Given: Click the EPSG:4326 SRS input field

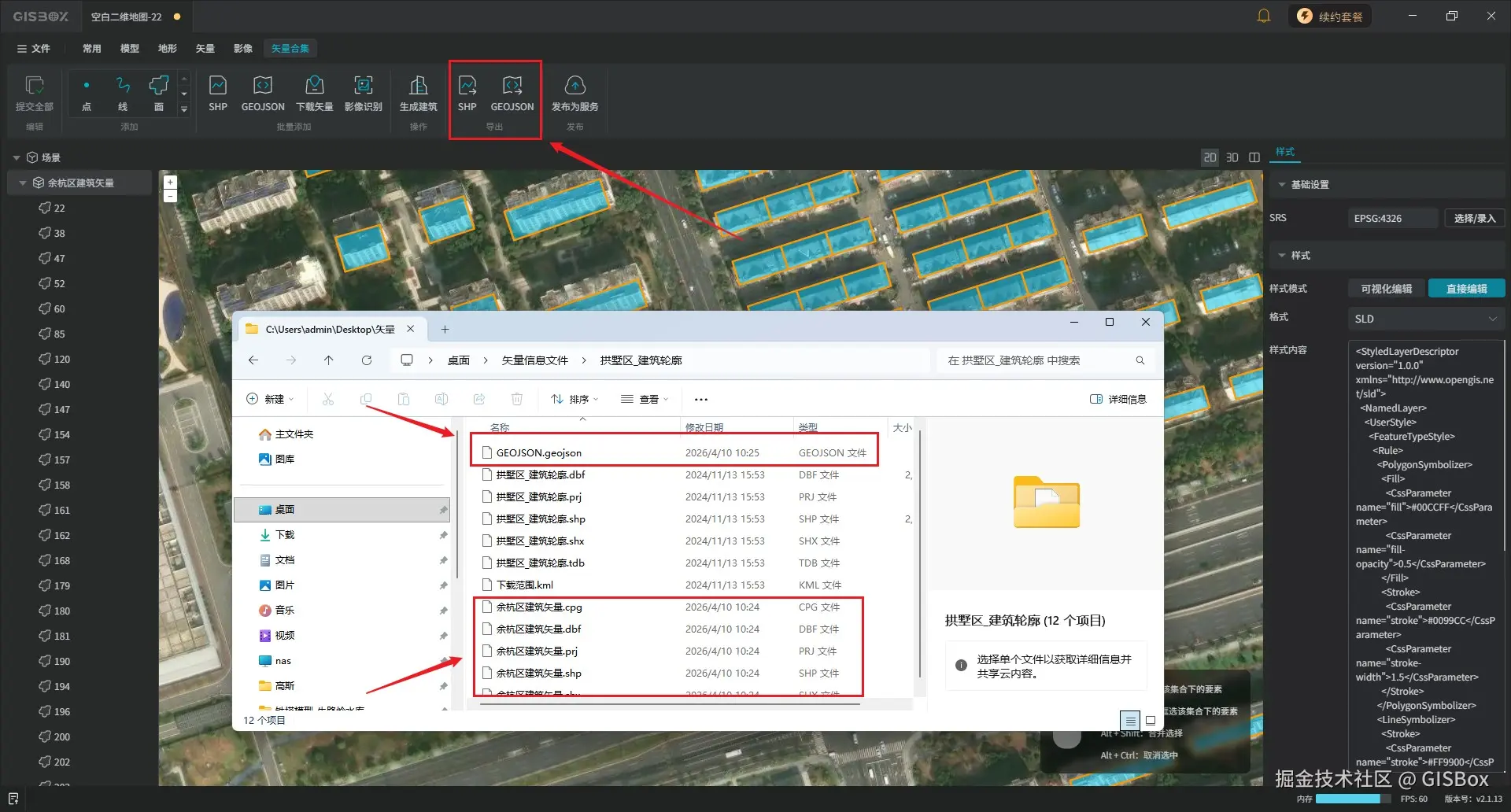Looking at the screenshot, I should 1393,219.
